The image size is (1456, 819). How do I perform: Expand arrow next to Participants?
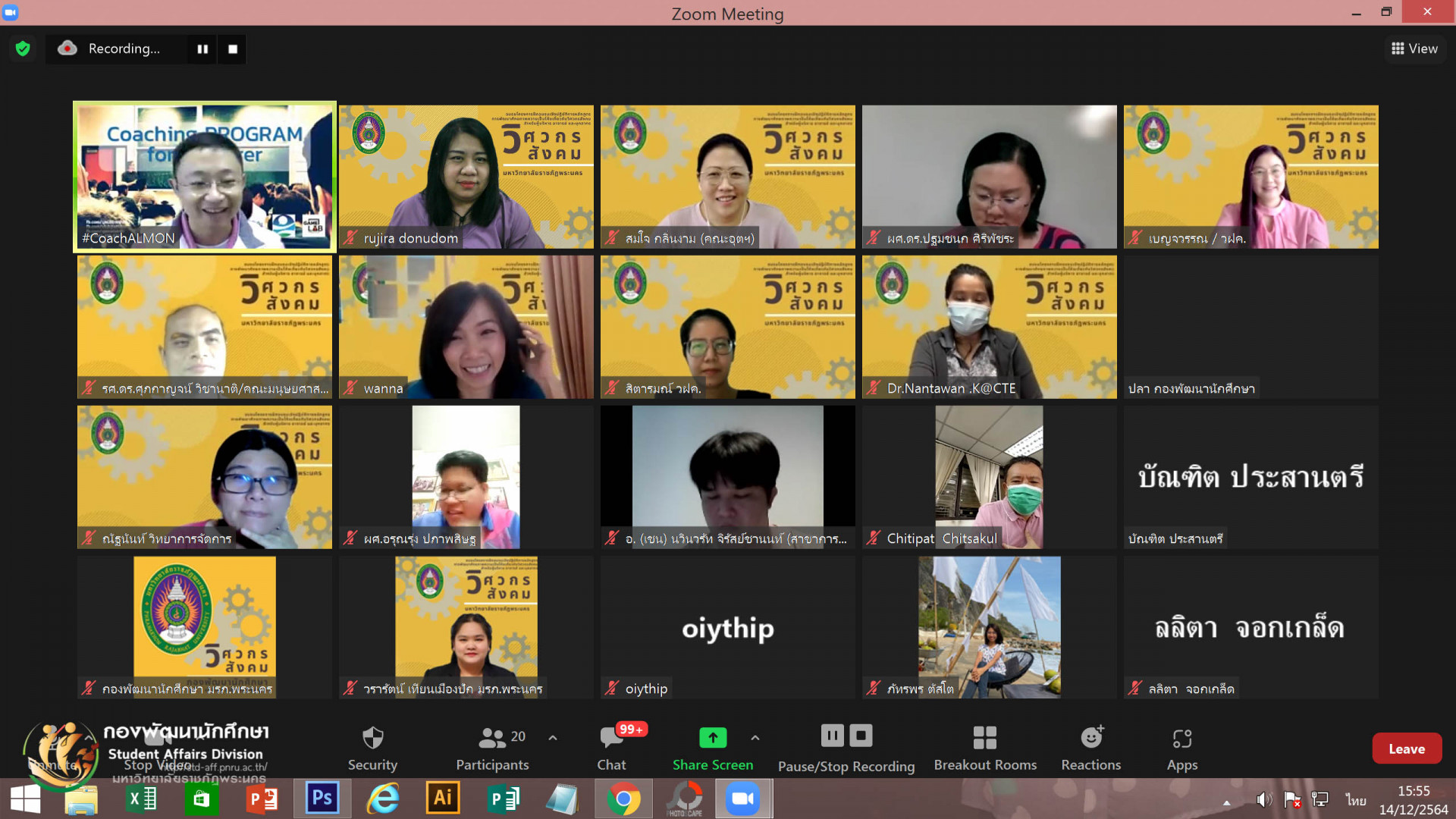[553, 737]
